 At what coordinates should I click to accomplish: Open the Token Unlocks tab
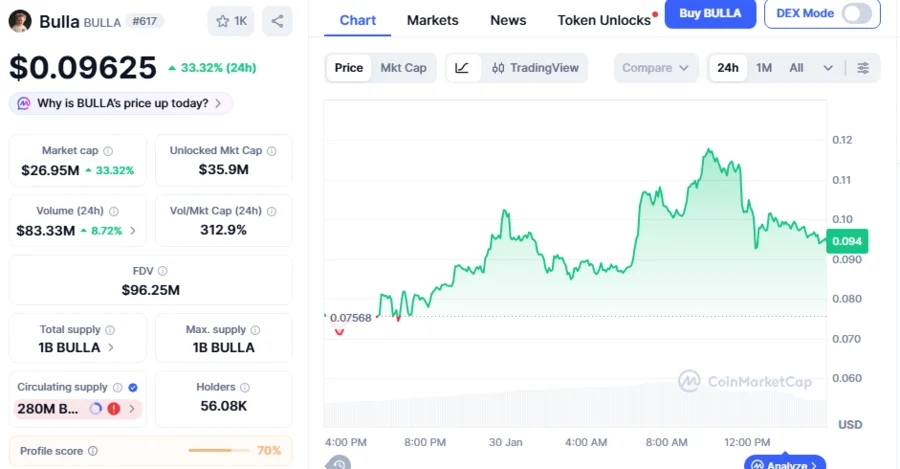604,20
